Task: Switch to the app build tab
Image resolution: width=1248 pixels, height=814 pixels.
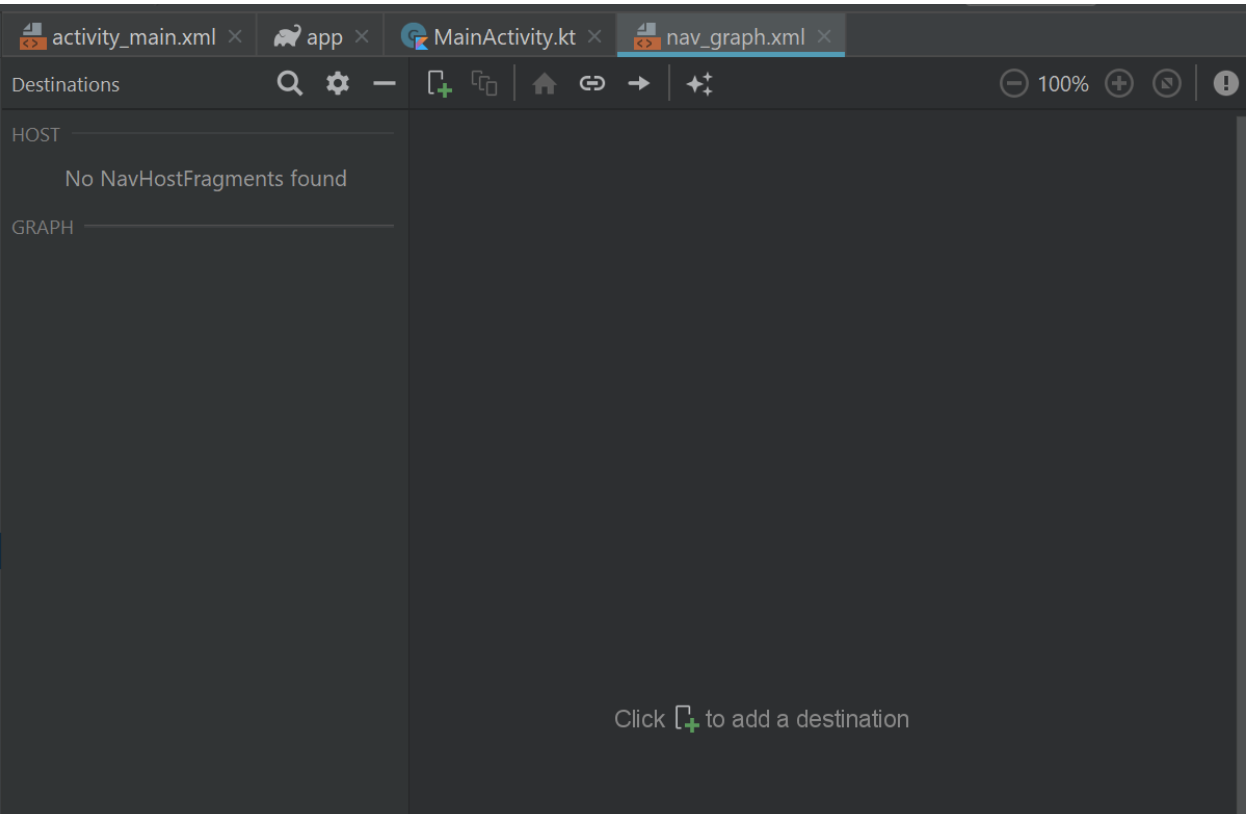Action: click(320, 35)
